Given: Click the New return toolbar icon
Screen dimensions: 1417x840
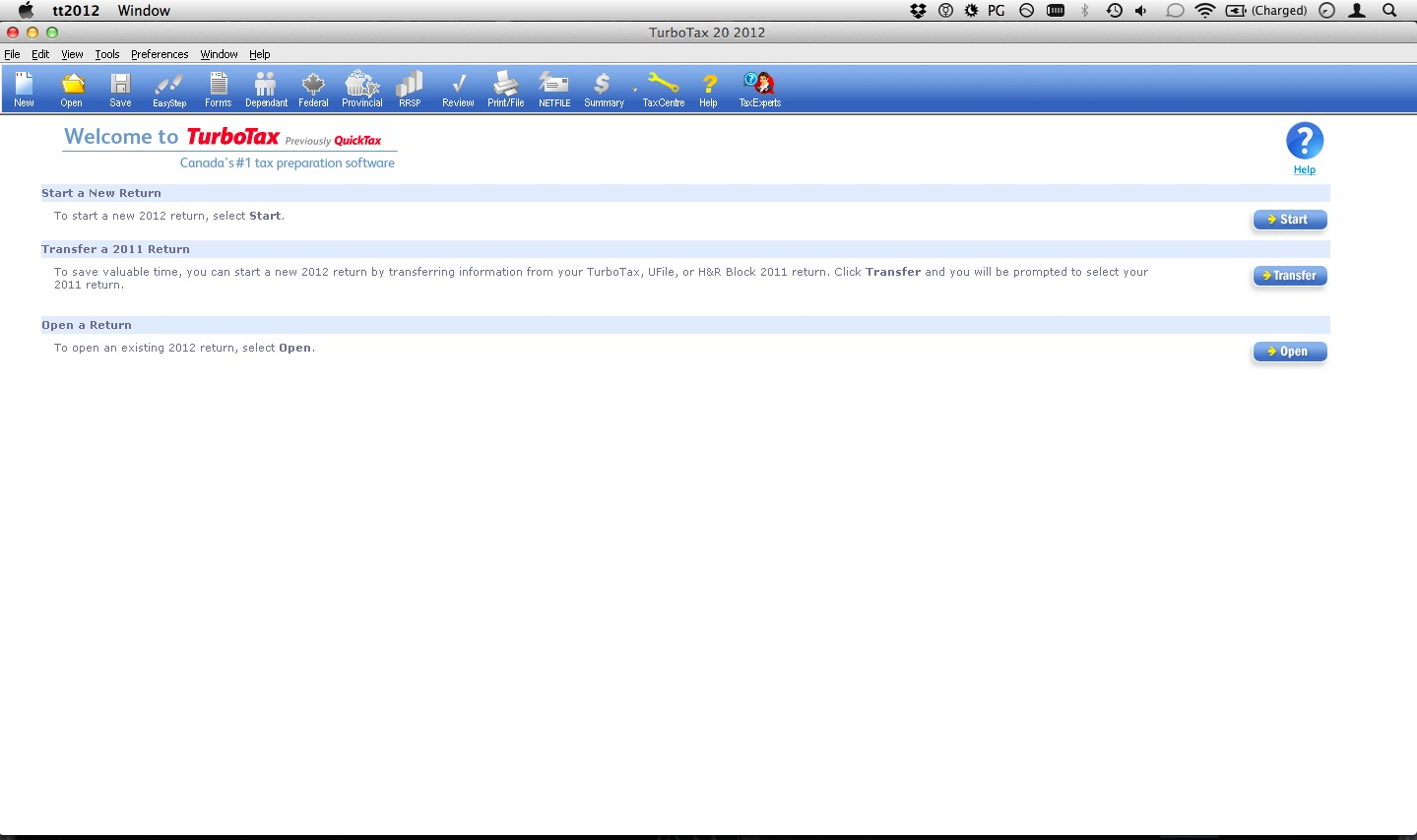Looking at the screenshot, I should point(24,89).
